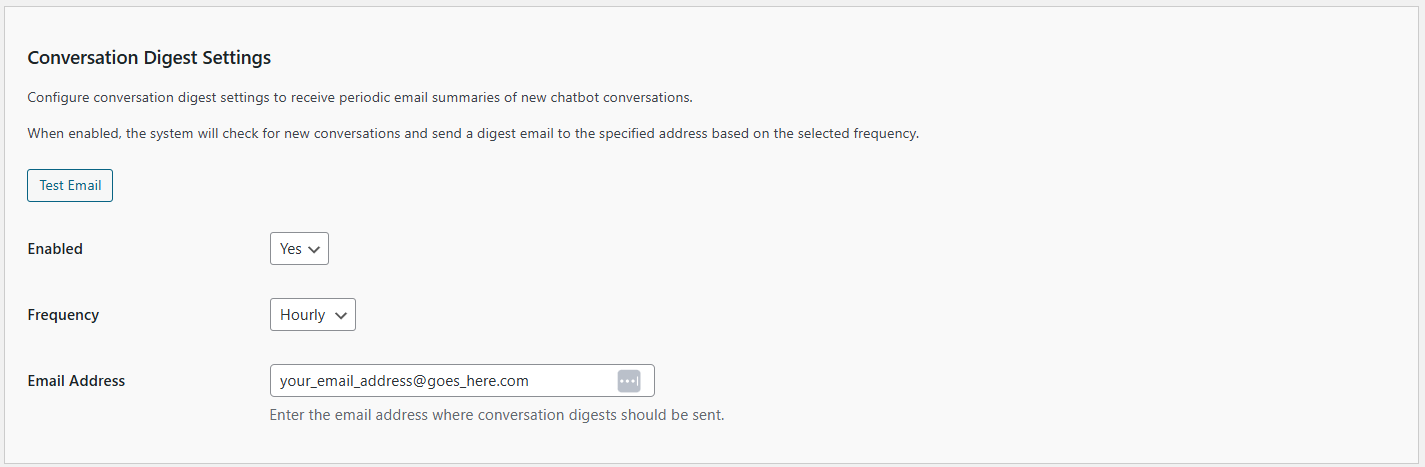Click the Test Email button
This screenshot has width=1425, height=467.
[x=70, y=186]
